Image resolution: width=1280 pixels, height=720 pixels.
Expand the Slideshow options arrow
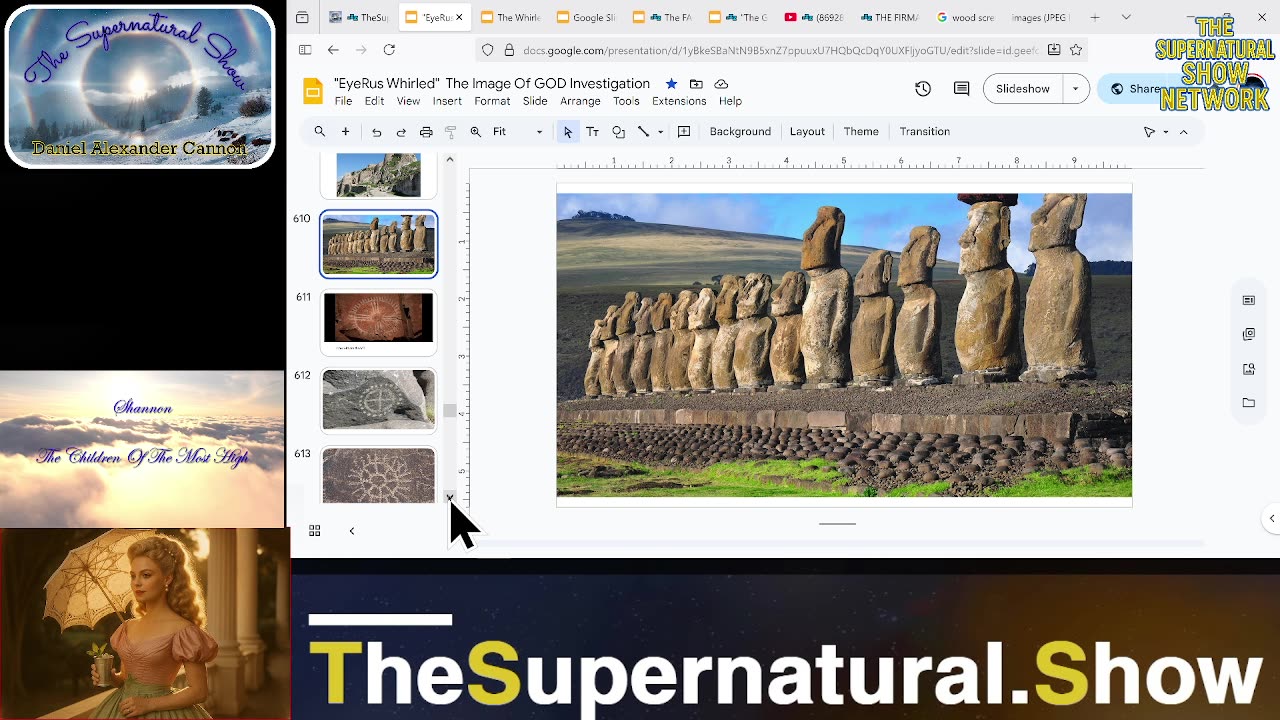[x=1075, y=89]
